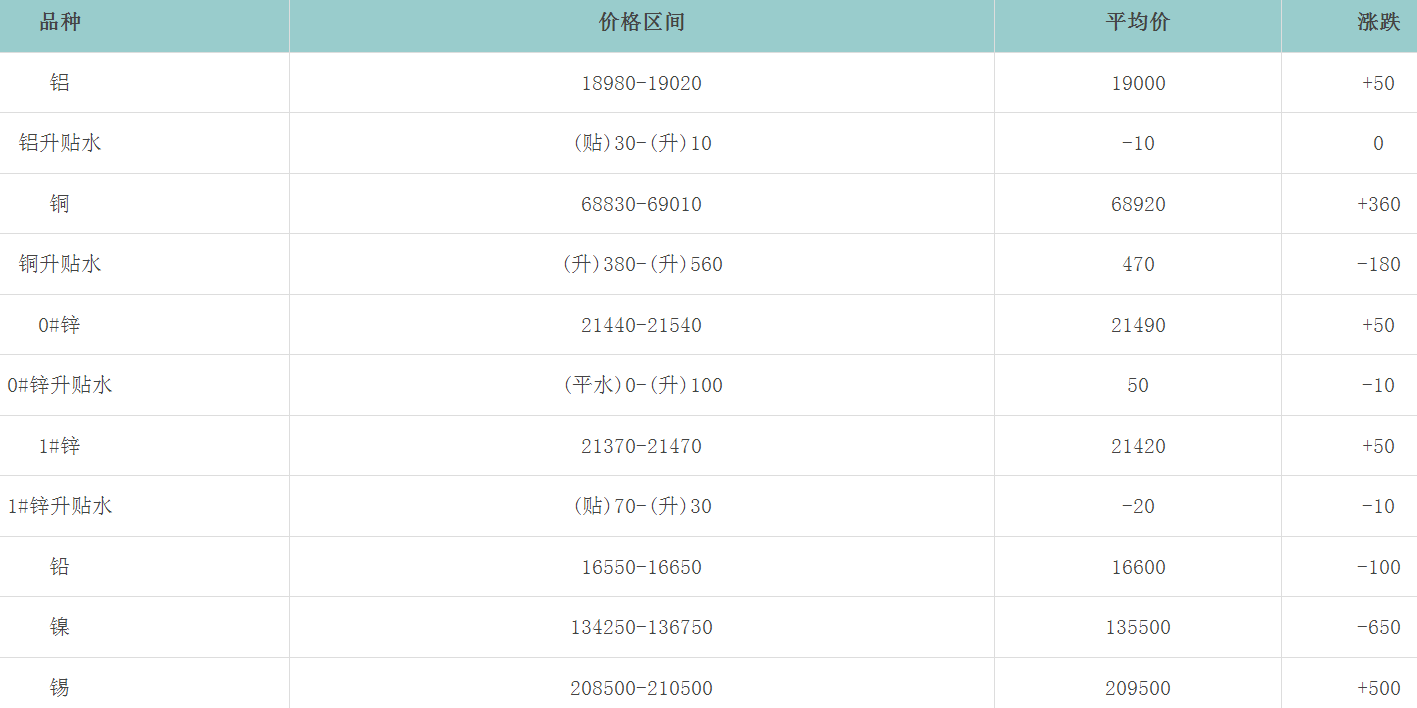Select the 铝 row label
The width and height of the screenshot is (1417, 708).
[x=60, y=83]
